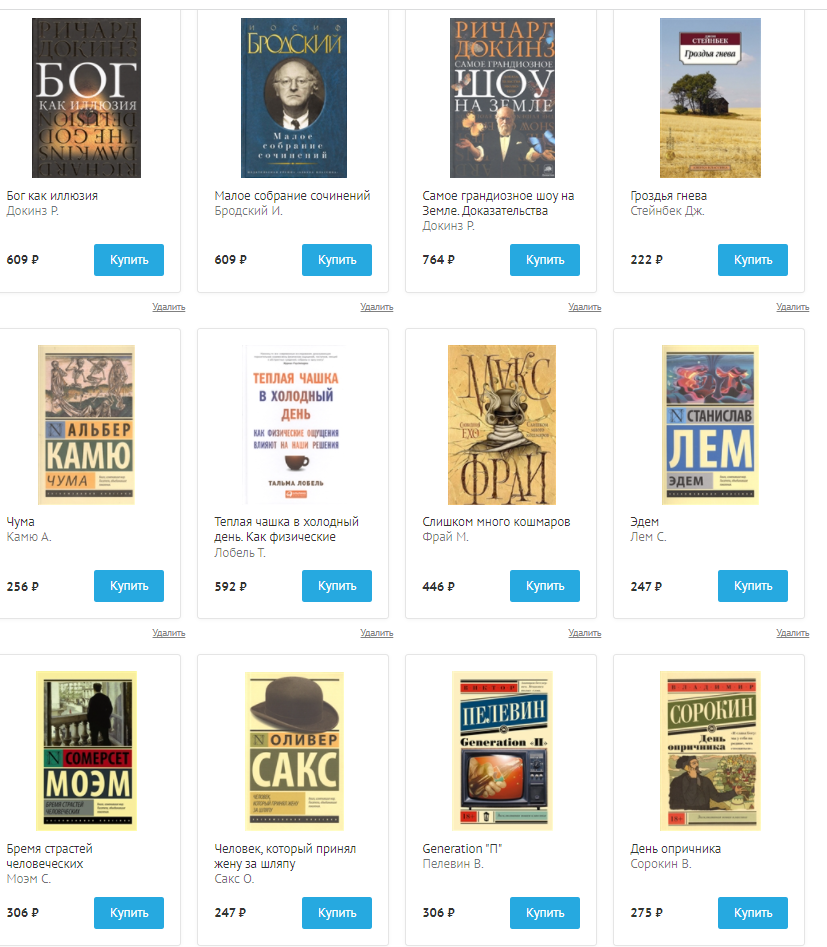
Task: Open the author link Фрай М.
Action: (x=445, y=536)
